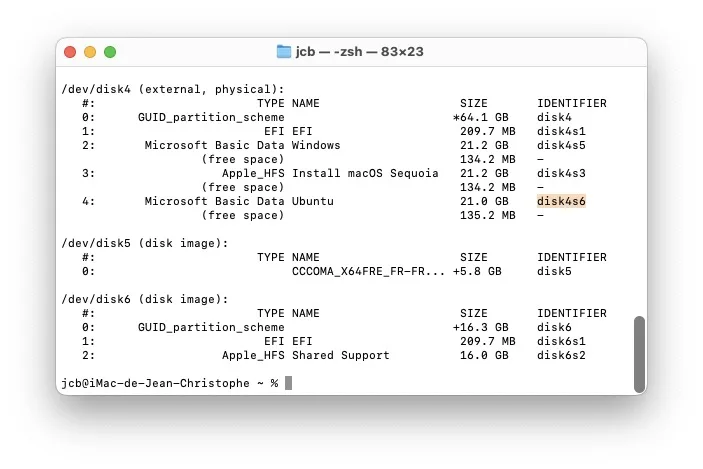Screen dimensions: 703x469
Task: Click 'IDENTIFIER' header of the disk5 table
Action: 572,257
